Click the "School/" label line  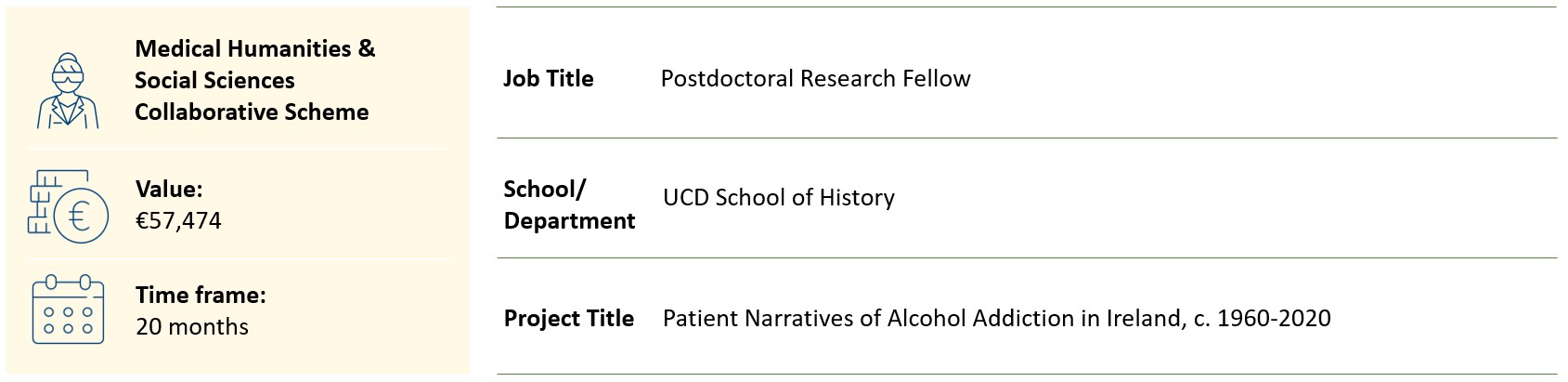coord(544,189)
